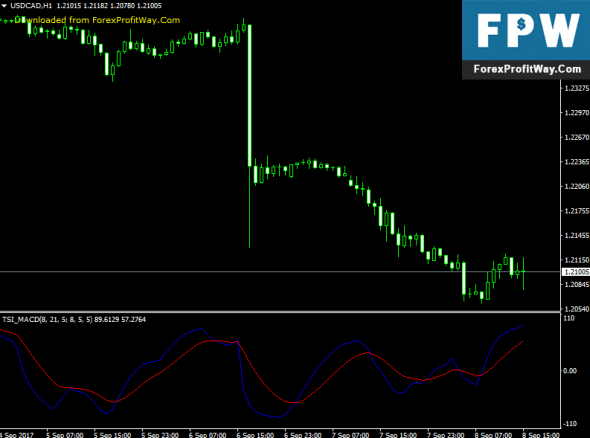Viewport: 590px width, 438px height.
Task: Click the 5 Sep 23:00 time label
Action: [160, 435]
